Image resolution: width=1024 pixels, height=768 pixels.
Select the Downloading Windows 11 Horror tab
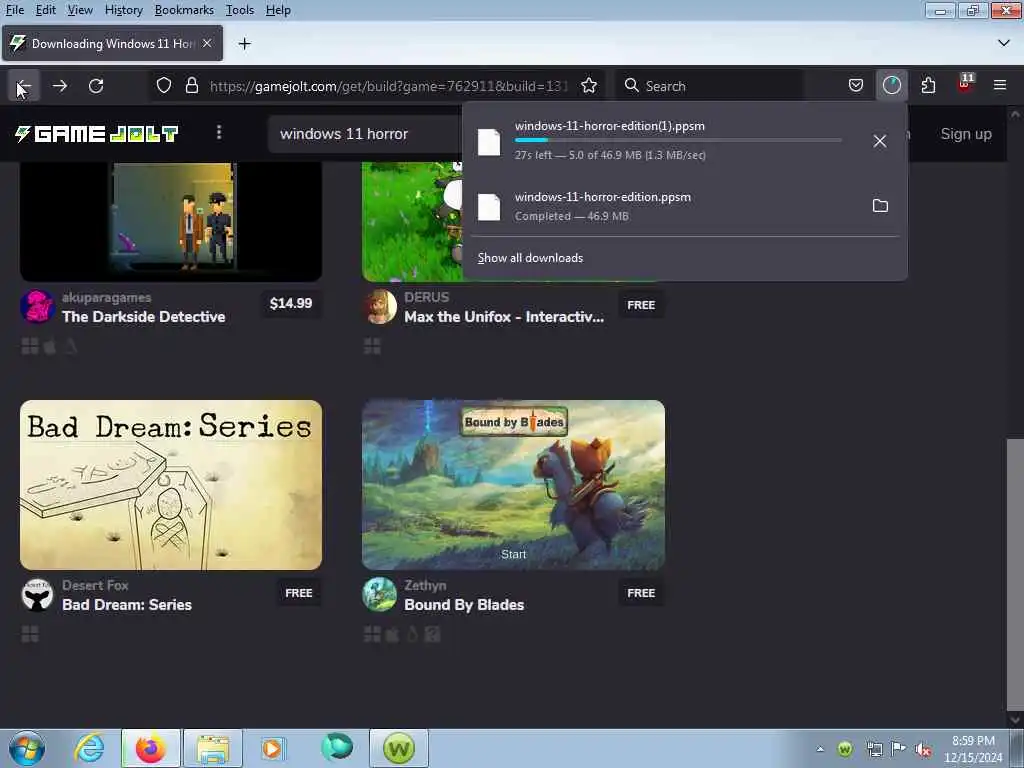pos(112,43)
